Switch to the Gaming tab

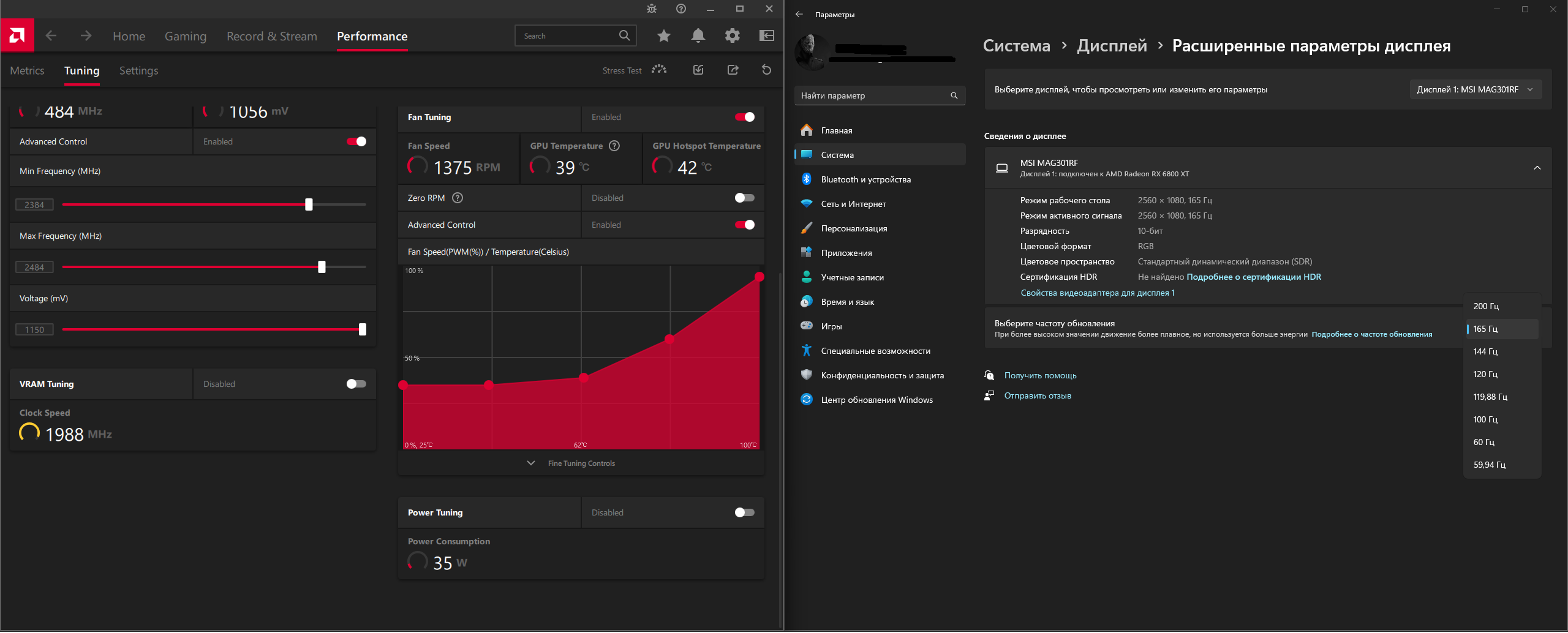point(186,36)
